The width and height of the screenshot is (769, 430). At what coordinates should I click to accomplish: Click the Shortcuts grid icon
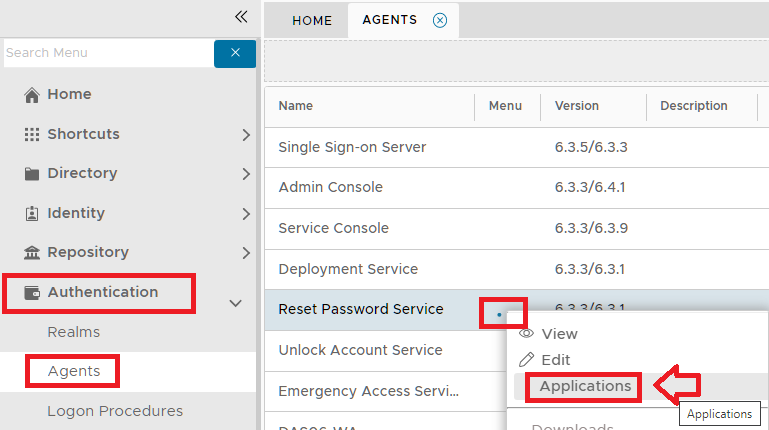point(32,134)
